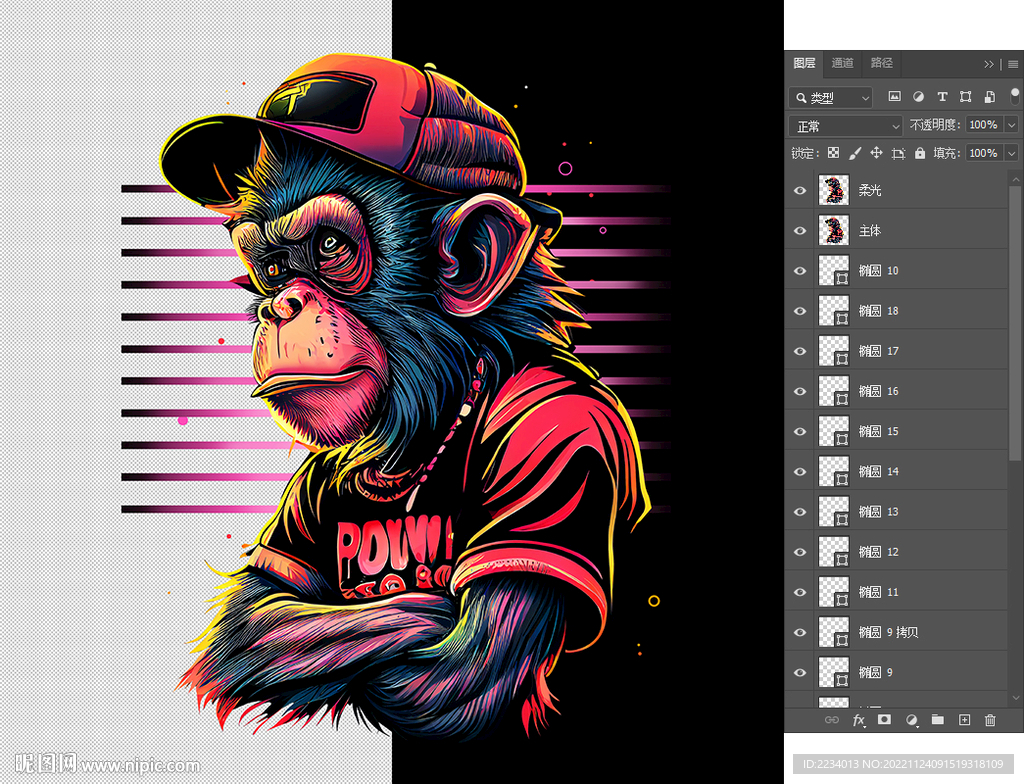The image size is (1024, 784).
Task: Click the 填充 fill percentage field
Action: [x=983, y=153]
